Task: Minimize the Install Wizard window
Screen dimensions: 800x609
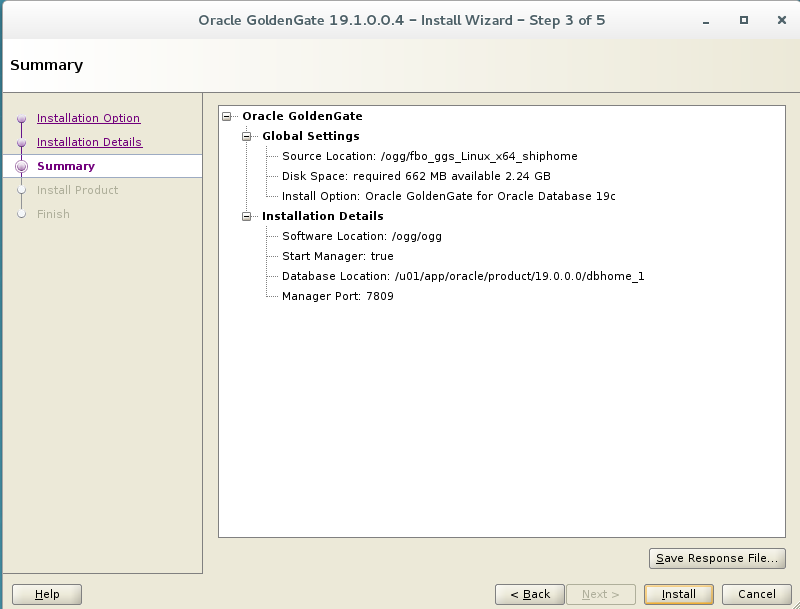Action: pyautogui.click(x=706, y=21)
